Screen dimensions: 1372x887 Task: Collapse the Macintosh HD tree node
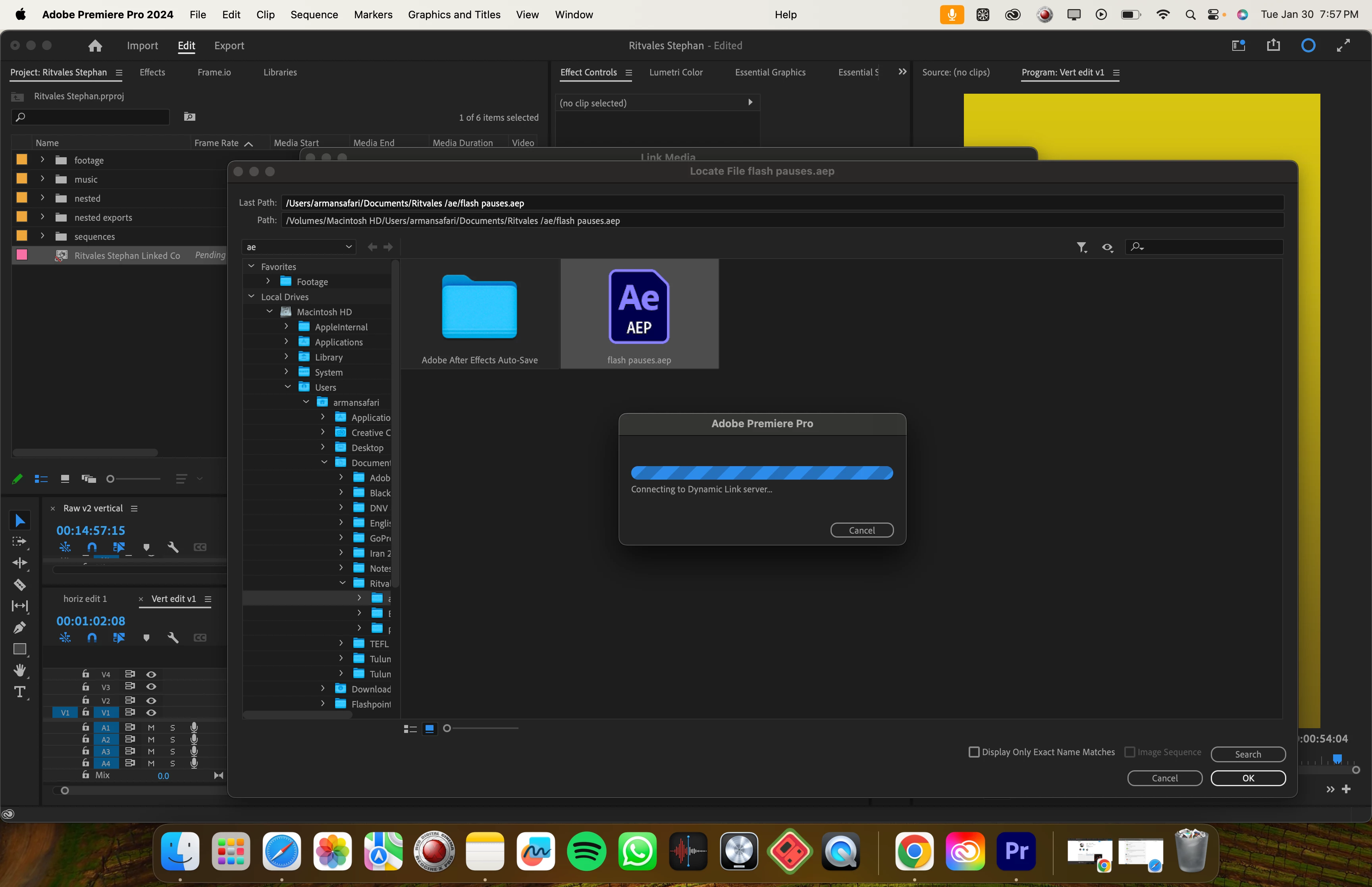pyautogui.click(x=270, y=312)
